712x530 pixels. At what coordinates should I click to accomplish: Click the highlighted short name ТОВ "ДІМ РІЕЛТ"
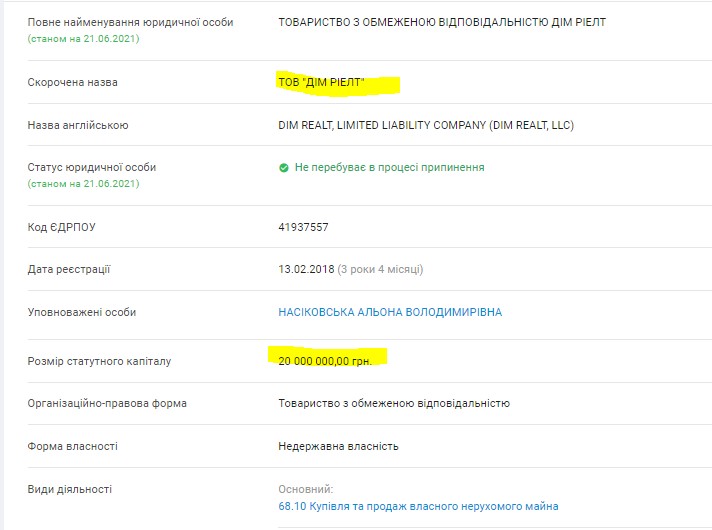321,82
